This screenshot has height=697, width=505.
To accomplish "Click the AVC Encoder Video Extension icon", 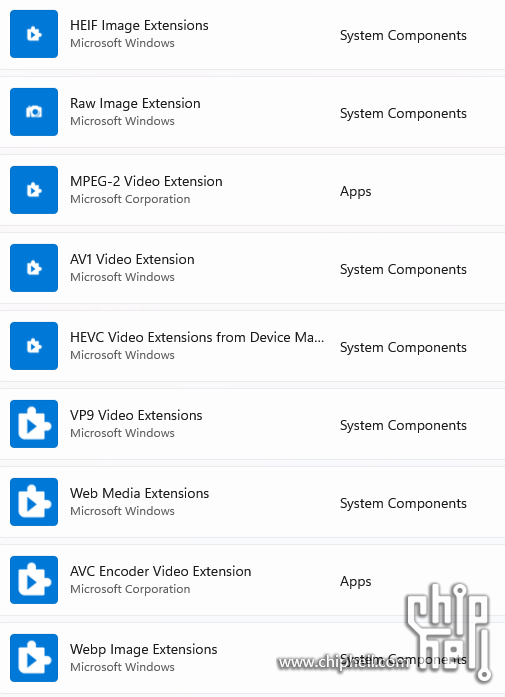I will [x=34, y=580].
